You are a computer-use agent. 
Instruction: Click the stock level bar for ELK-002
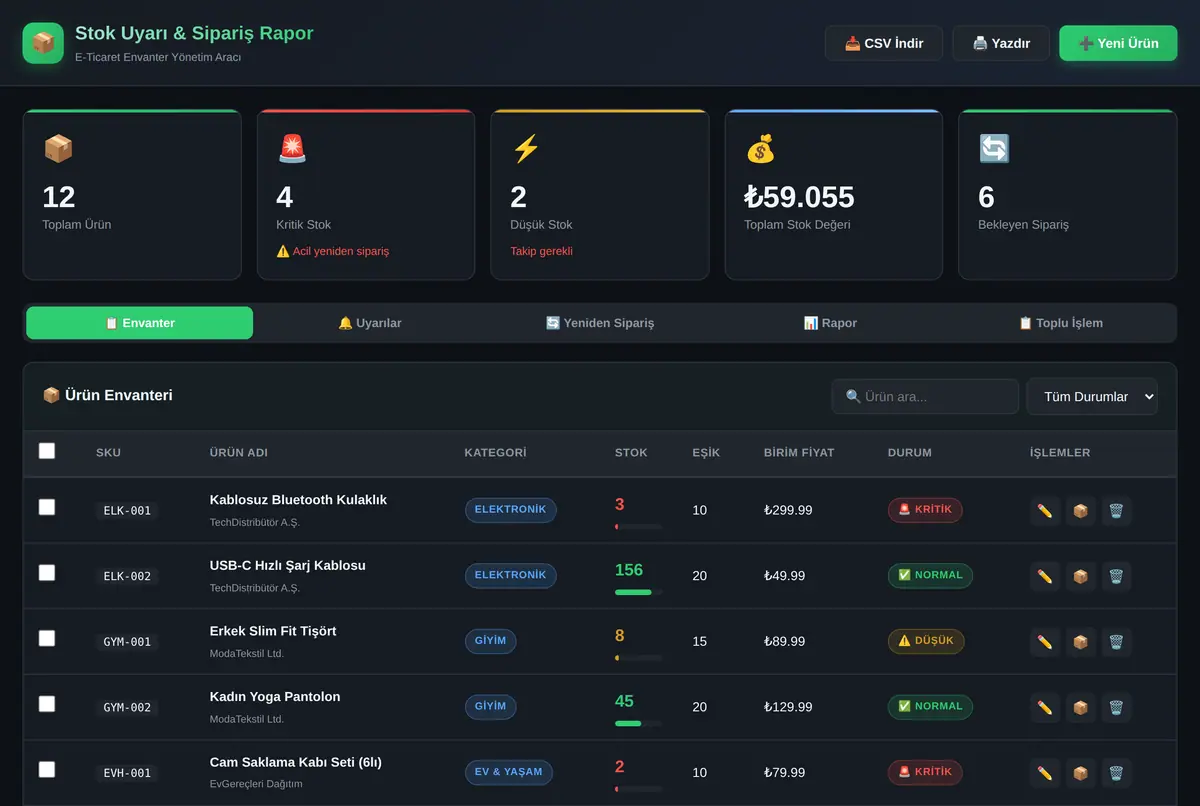pos(638,592)
